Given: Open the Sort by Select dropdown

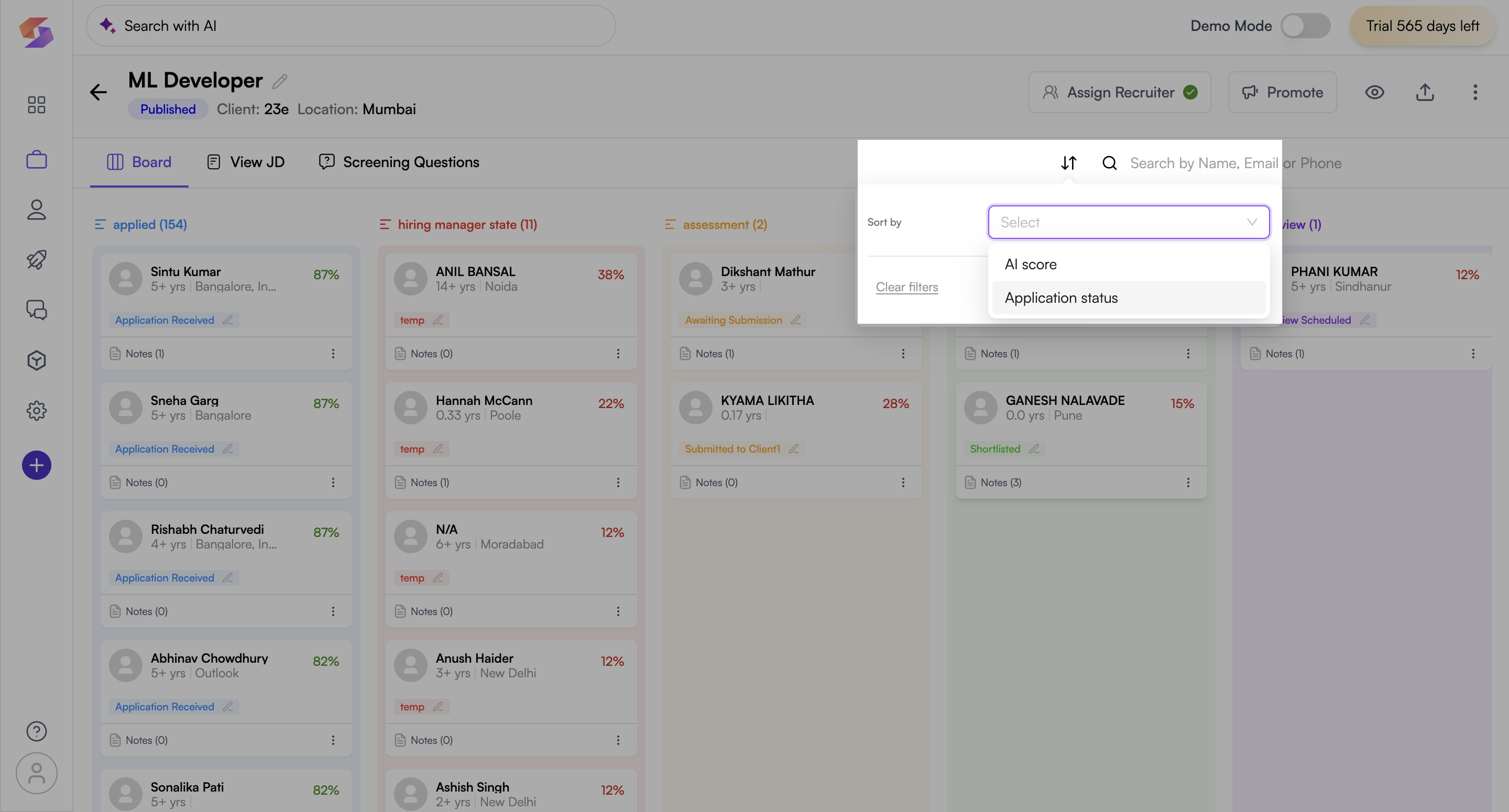Looking at the screenshot, I should coord(1128,222).
